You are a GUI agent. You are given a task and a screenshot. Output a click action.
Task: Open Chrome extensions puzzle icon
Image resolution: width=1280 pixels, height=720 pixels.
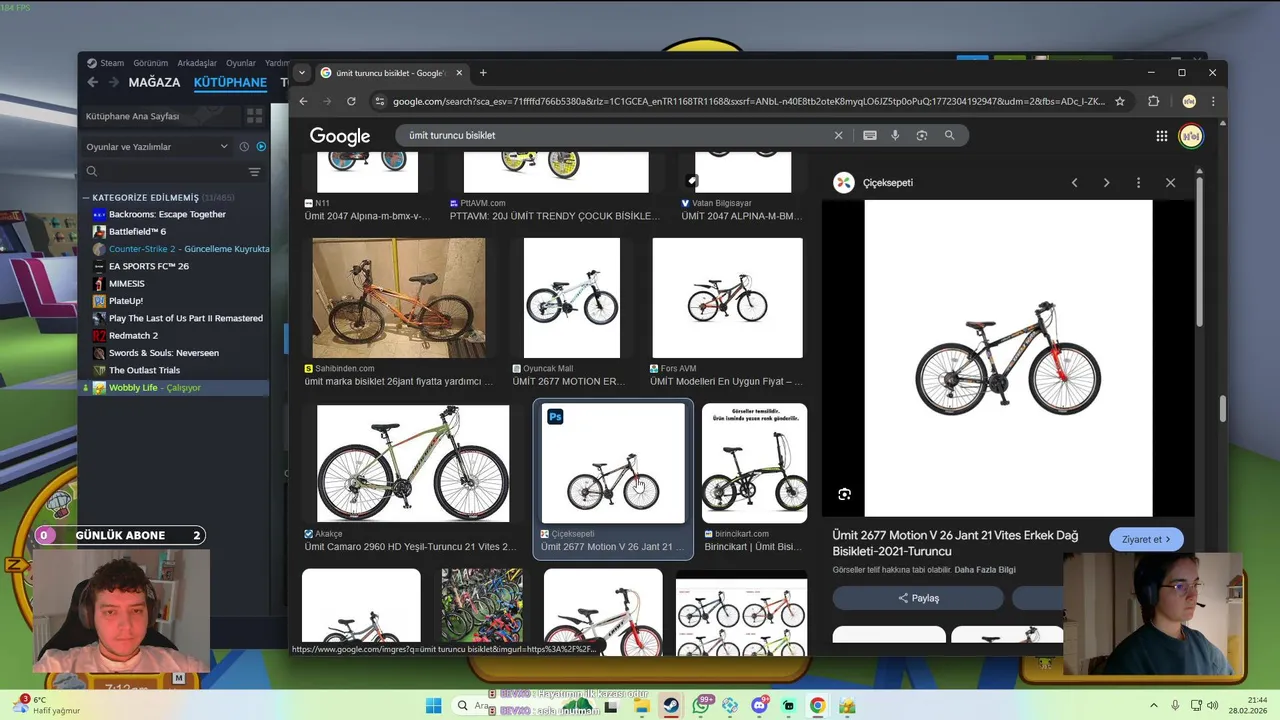1153,101
